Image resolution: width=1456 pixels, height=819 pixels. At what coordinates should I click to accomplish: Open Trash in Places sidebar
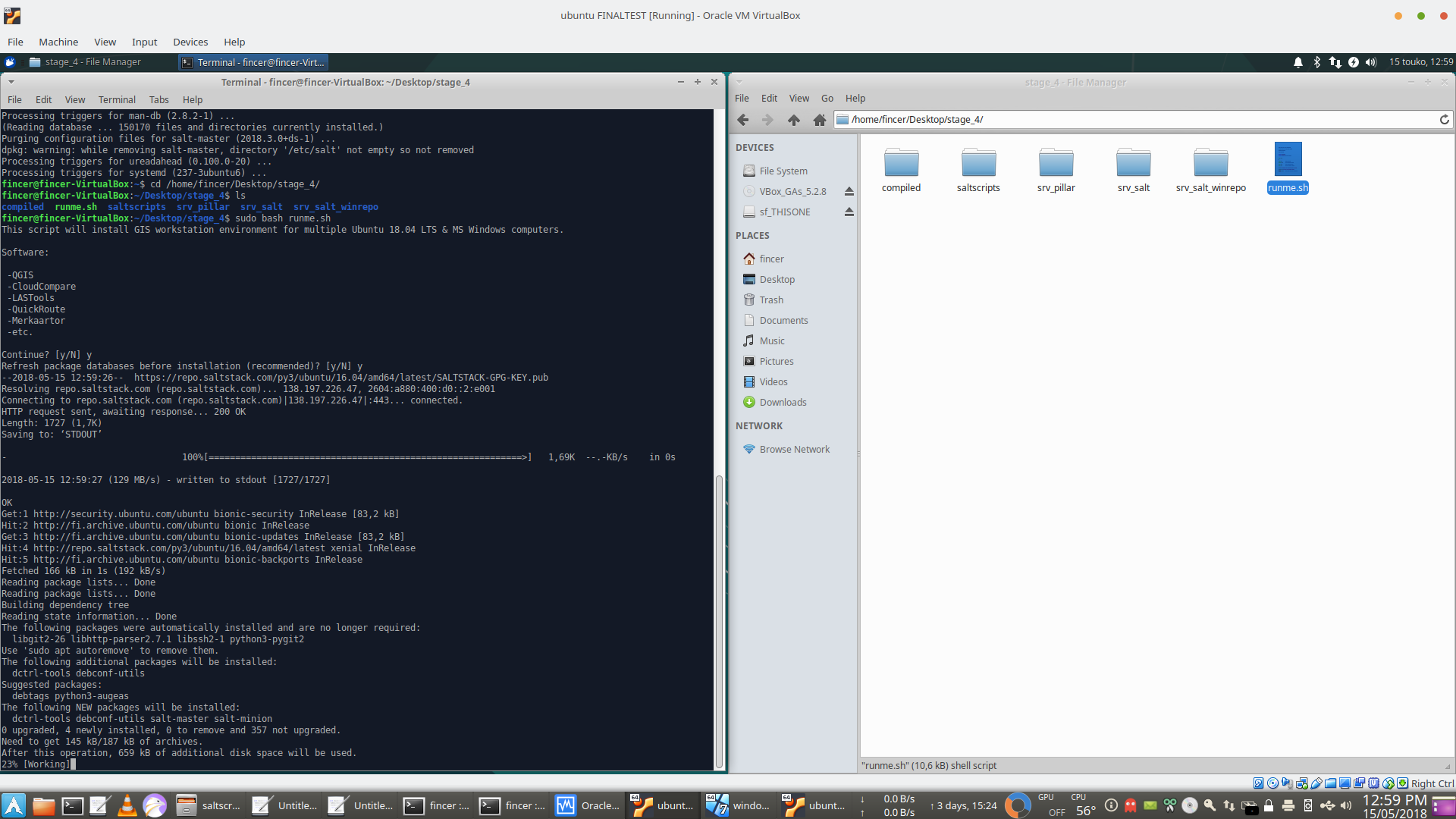771,300
